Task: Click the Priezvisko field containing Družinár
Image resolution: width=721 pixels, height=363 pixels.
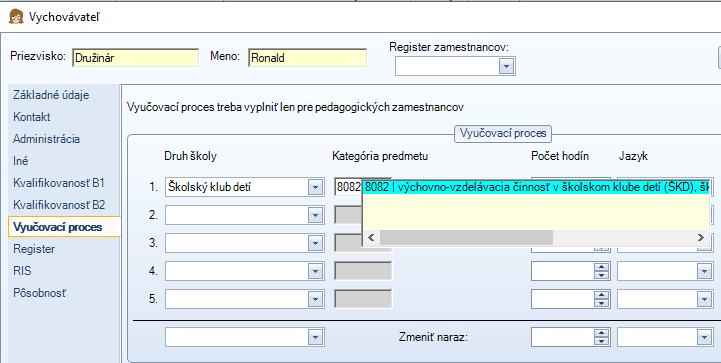Action: pos(136,58)
